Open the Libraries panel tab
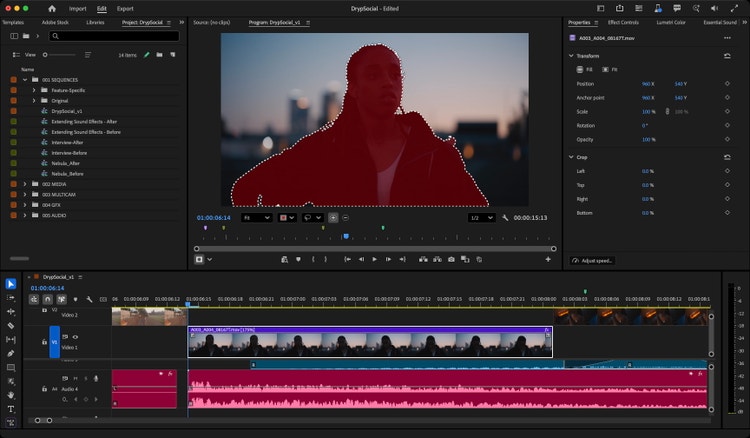Viewport: 750px width, 438px height. pos(95,22)
